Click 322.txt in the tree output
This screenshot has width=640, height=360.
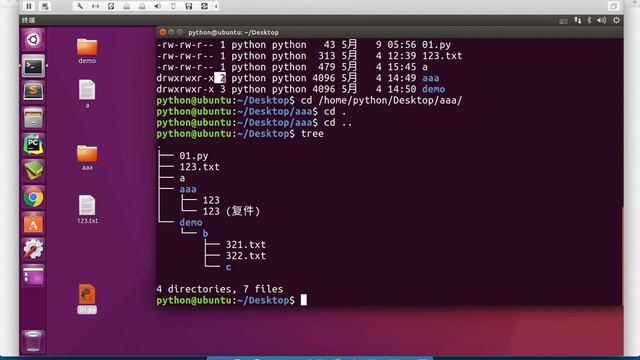pos(246,256)
